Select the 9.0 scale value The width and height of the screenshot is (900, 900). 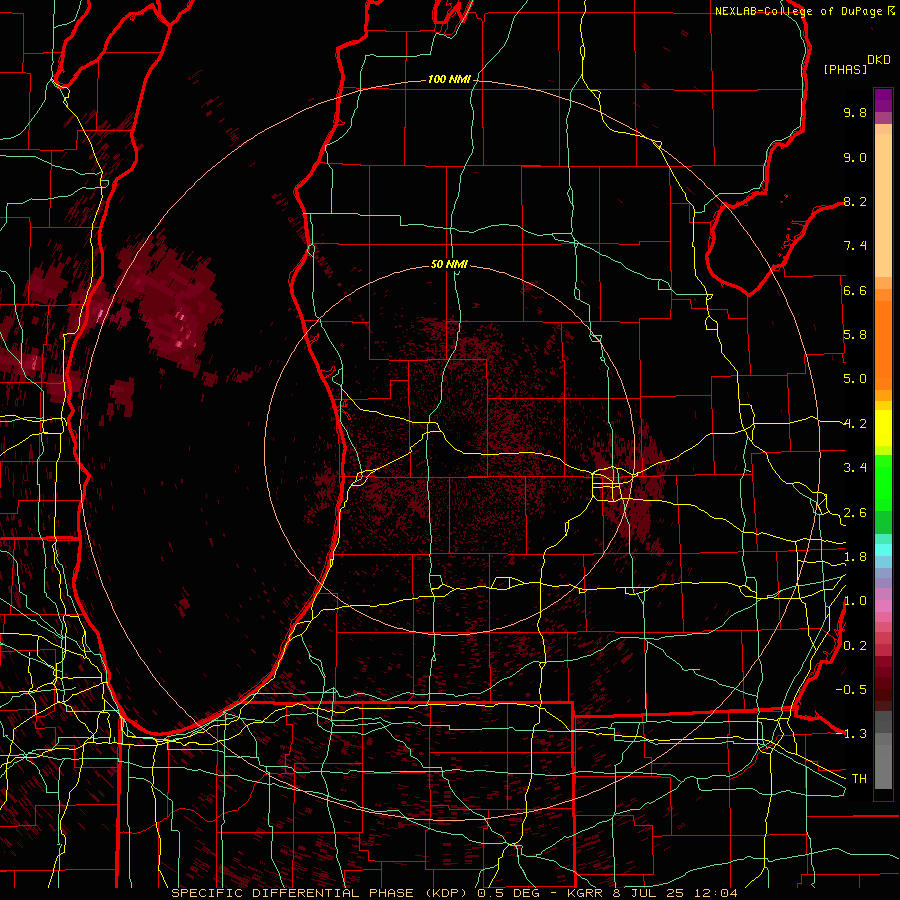tap(855, 157)
